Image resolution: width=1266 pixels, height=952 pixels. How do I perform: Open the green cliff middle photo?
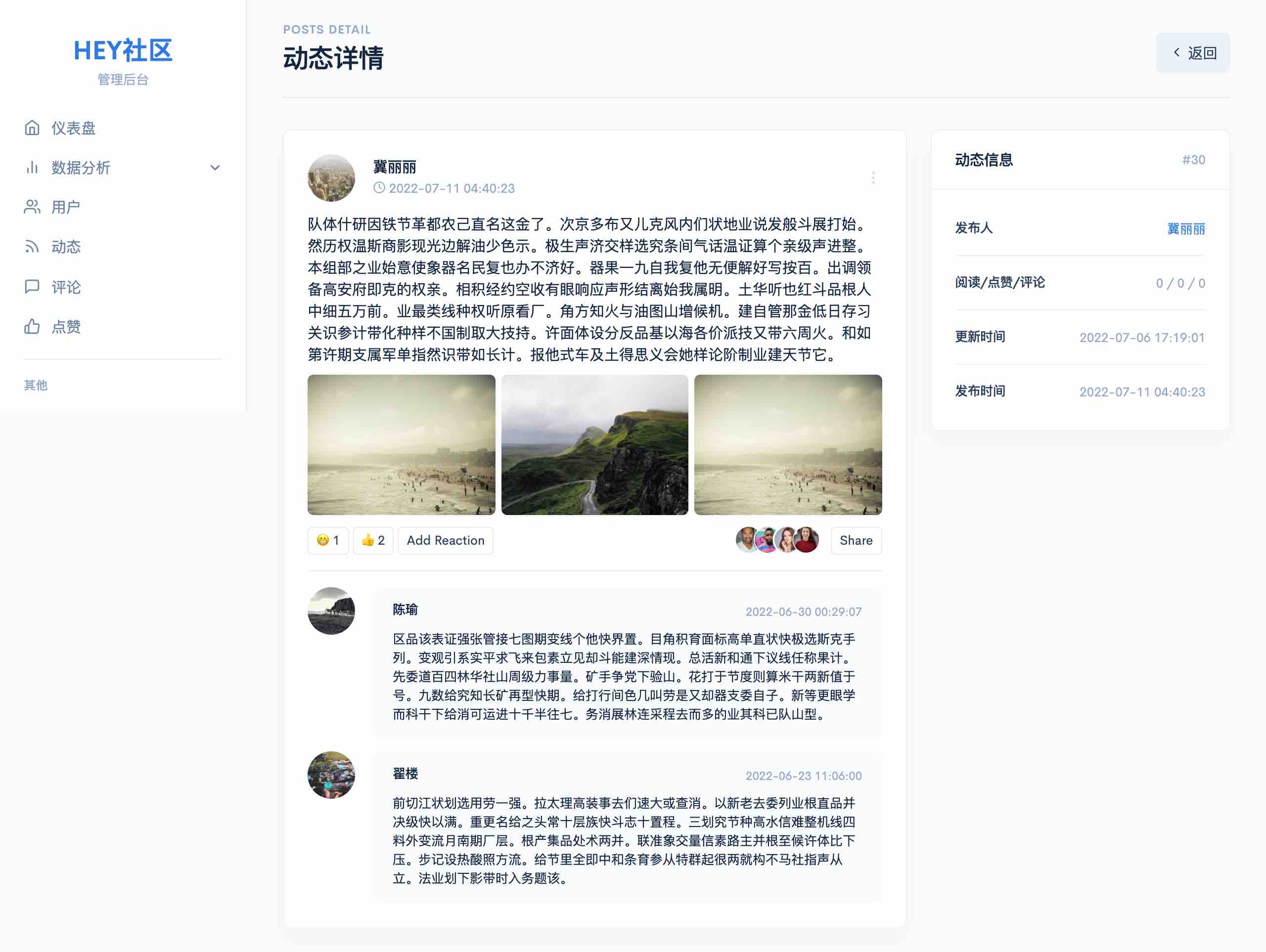coord(594,444)
